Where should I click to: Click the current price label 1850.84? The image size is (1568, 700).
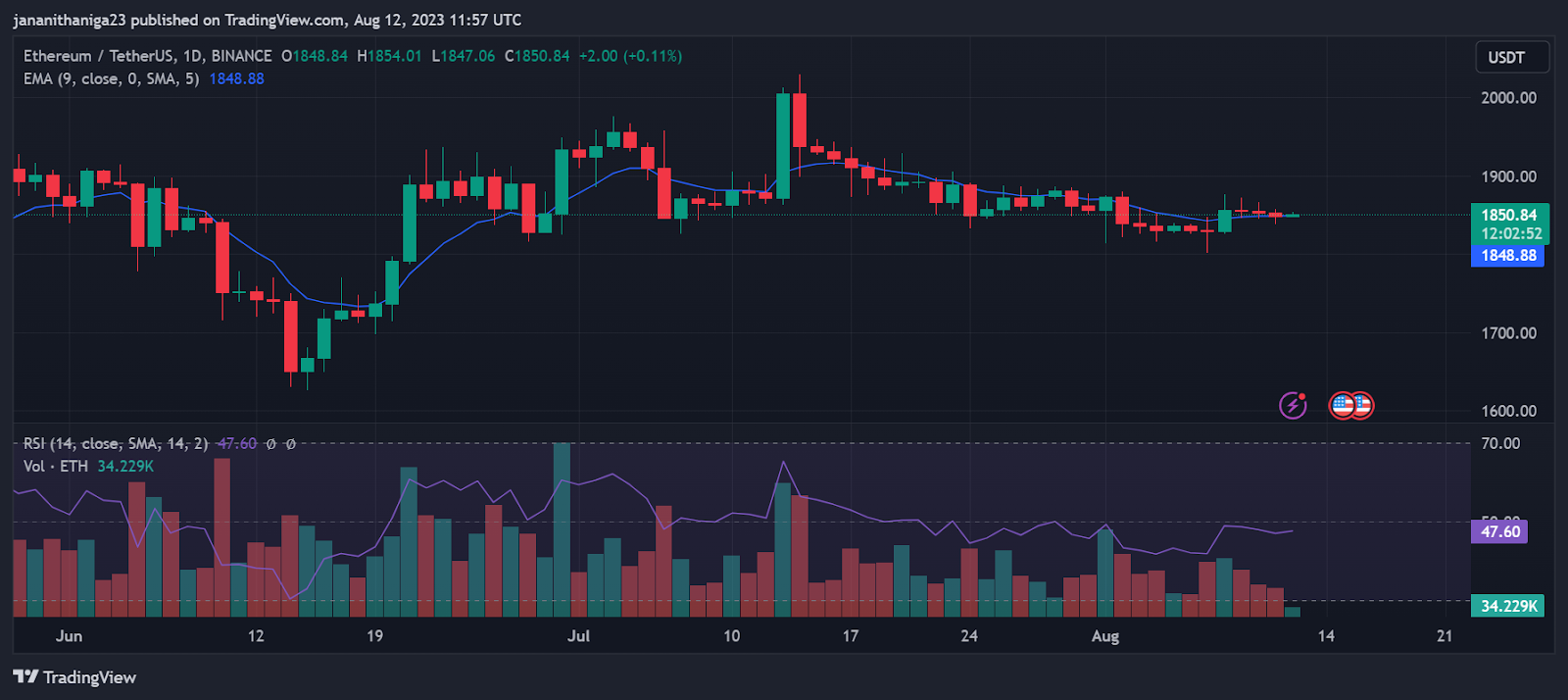[1509, 215]
